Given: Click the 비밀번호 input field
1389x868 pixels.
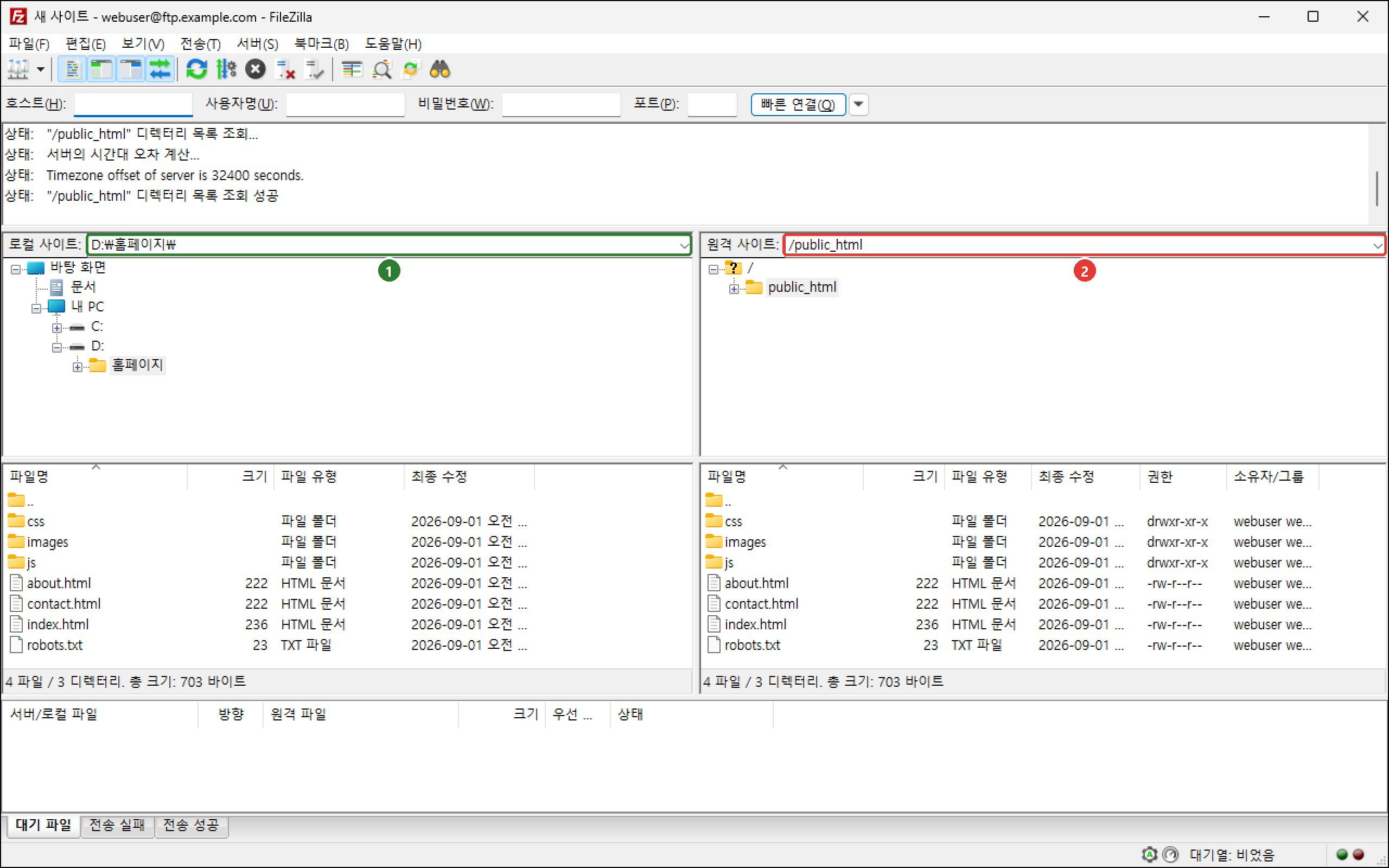Looking at the screenshot, I should coord(562,105).
